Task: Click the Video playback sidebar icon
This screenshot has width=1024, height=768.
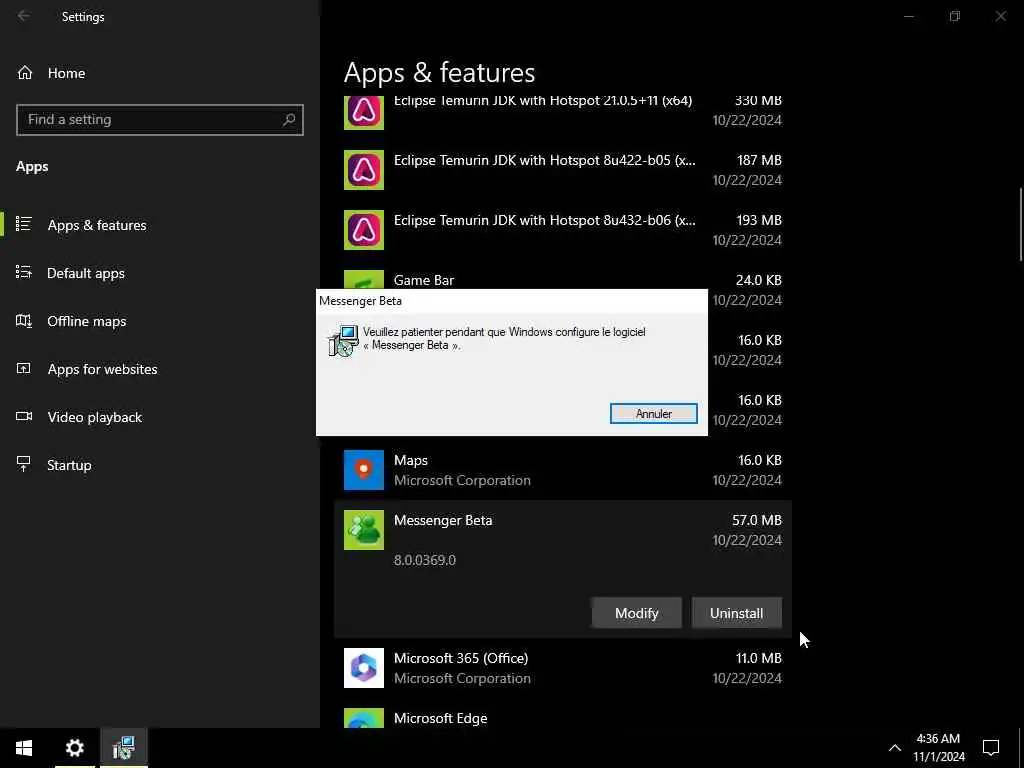Action: coord(24,417)
